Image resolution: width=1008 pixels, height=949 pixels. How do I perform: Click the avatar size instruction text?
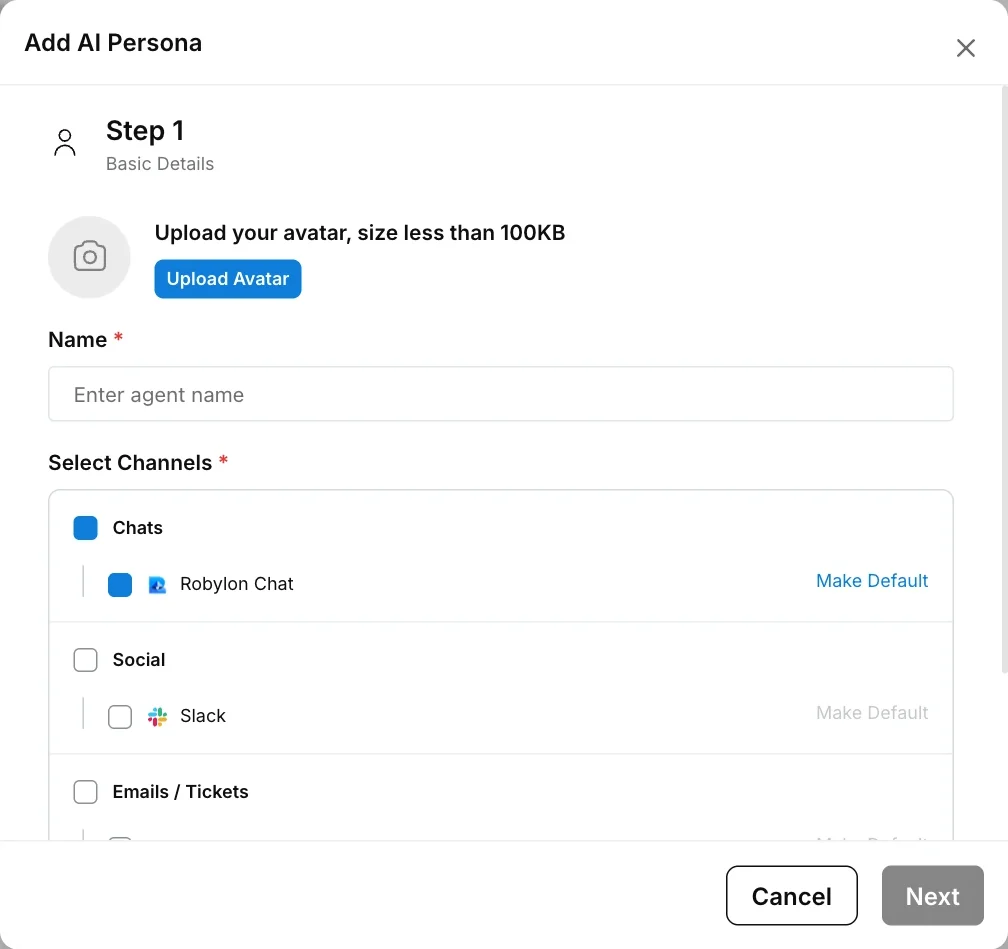(x=359, y=233)
